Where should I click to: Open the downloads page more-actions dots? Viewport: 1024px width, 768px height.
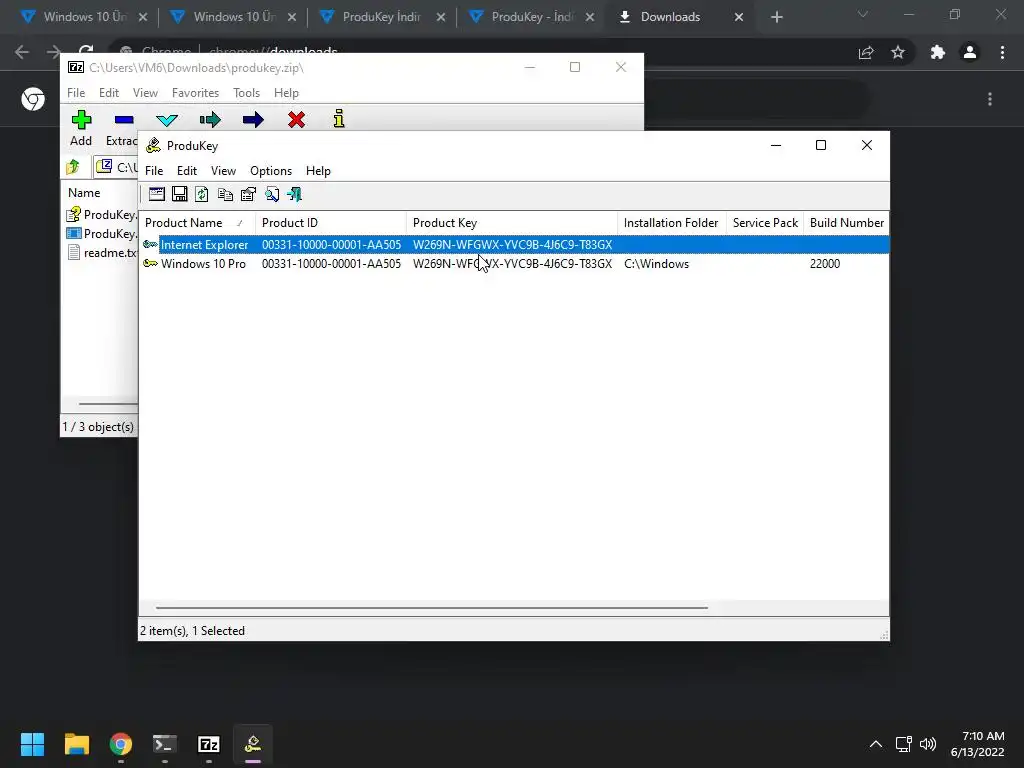pyautogui.click(x=990, y=99)
